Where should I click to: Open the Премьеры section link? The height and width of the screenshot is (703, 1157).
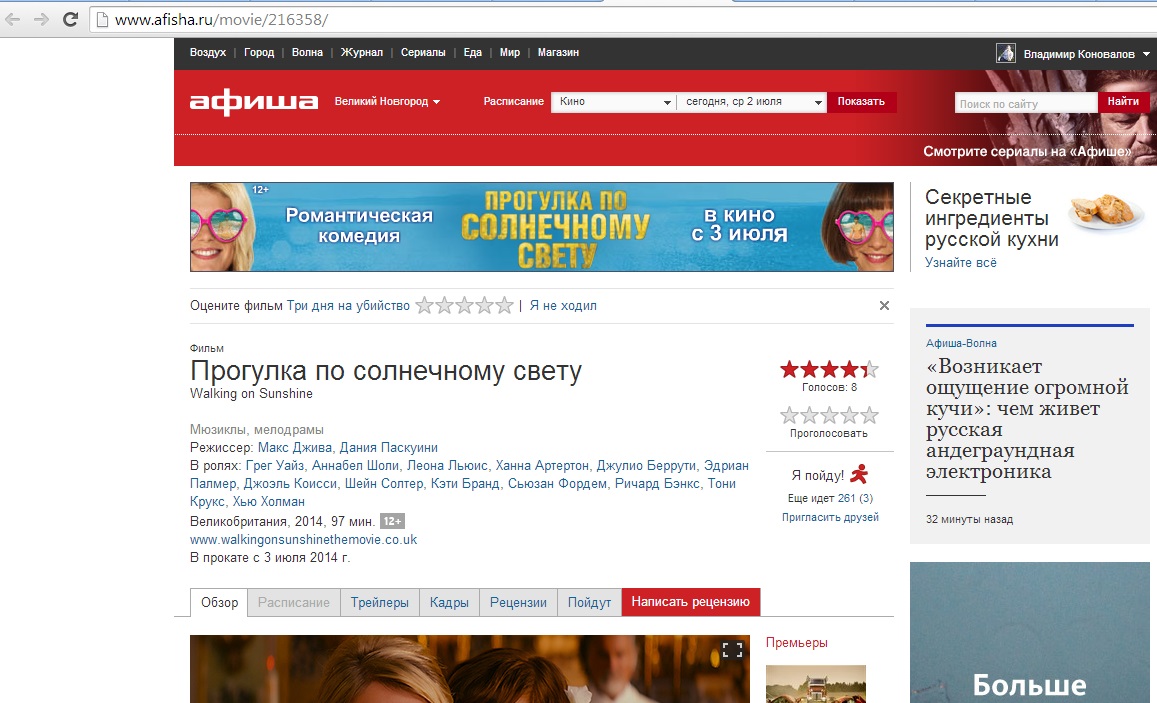tap(797, 643)
